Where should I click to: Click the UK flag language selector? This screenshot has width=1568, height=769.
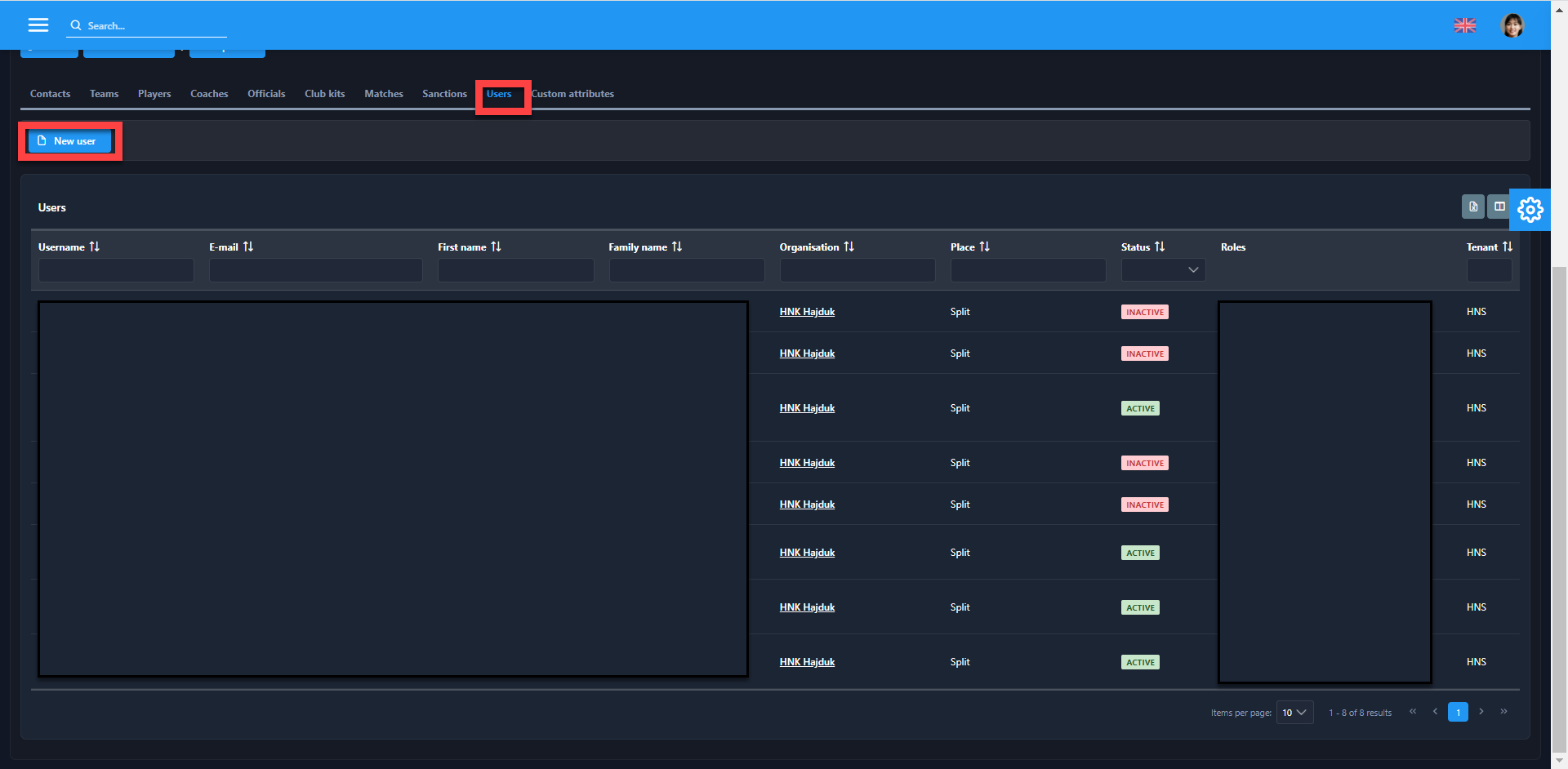pos(1464,25)
